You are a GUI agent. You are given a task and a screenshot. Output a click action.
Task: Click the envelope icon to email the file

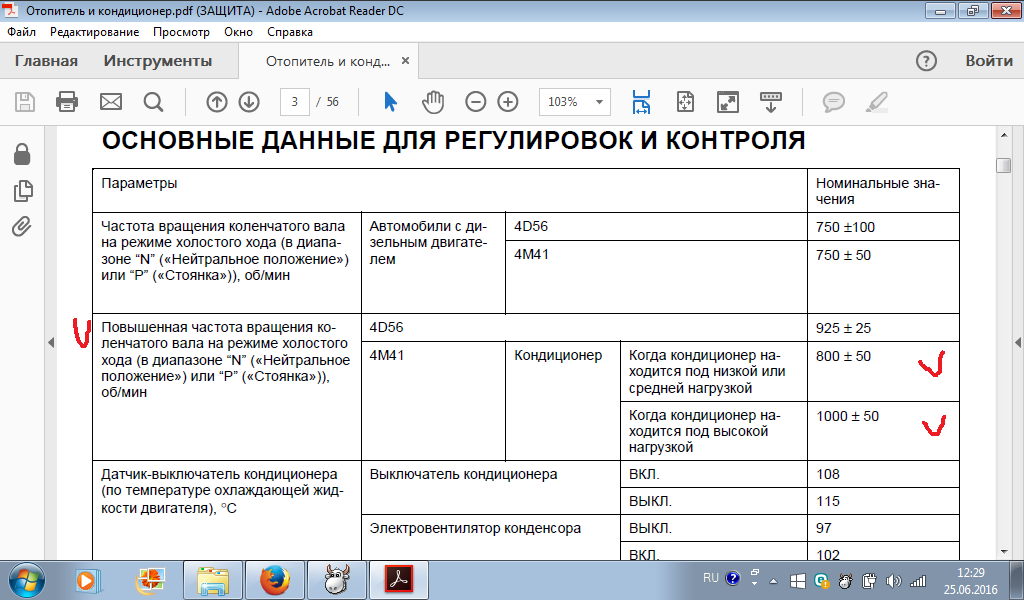(x=110, y=102)
